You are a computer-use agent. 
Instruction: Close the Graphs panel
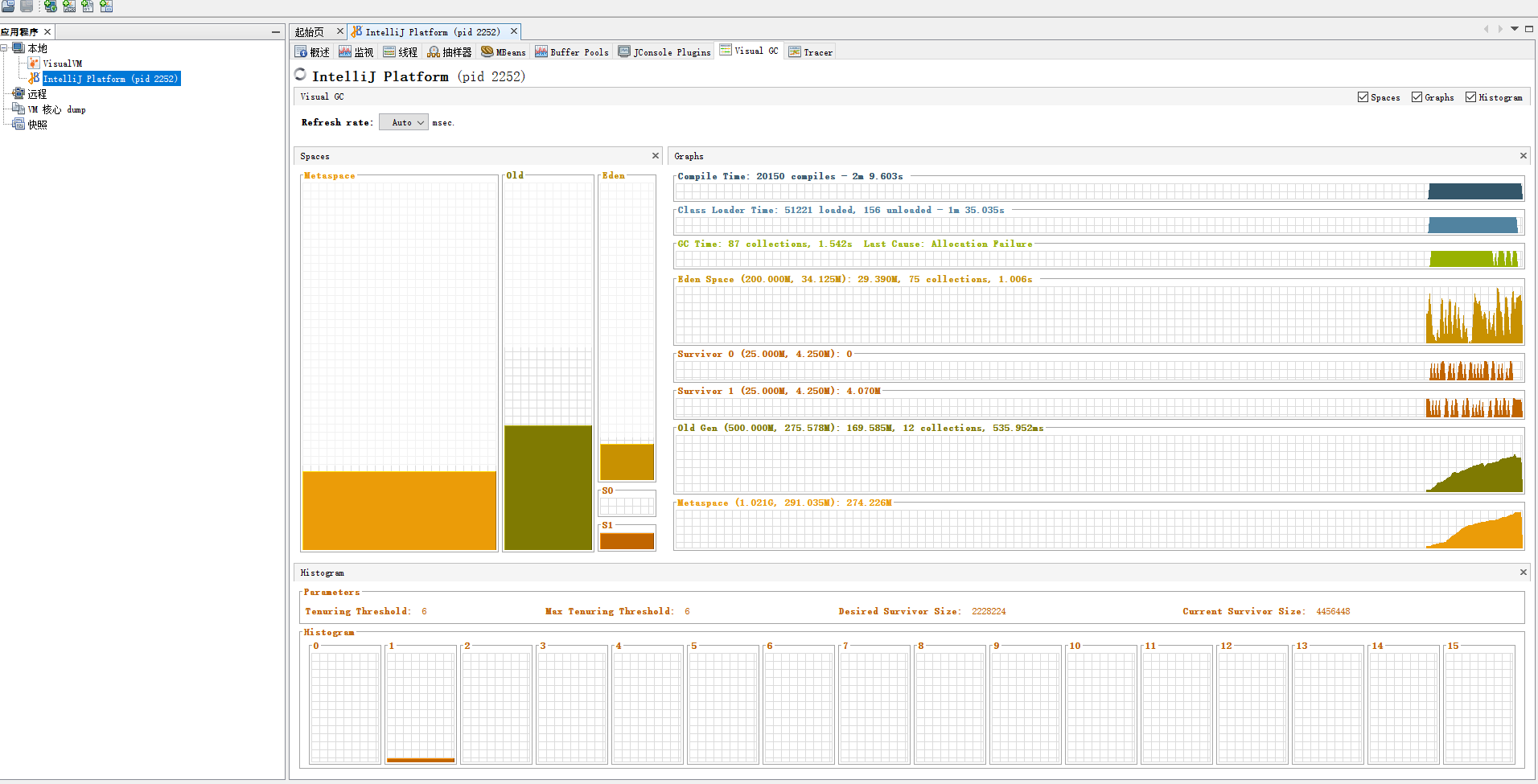click(1524, 156)
